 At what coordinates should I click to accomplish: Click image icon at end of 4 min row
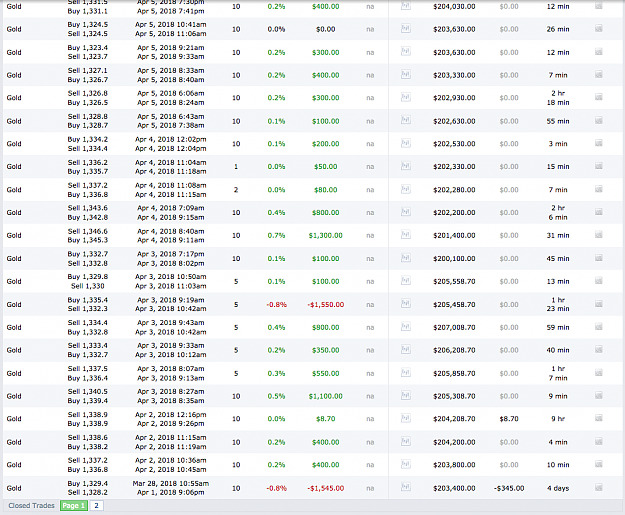(x=599, y=441)
